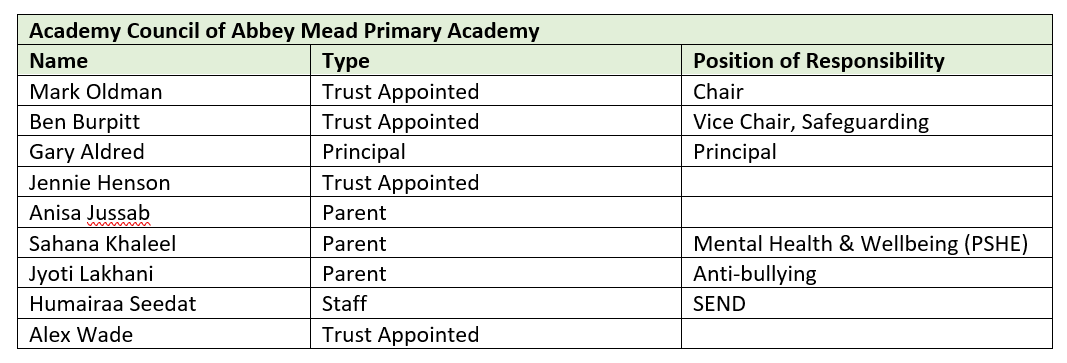Click the Staff type cell
The image size is (1067, 363).
pyautogui.click(x=496, y=303)
